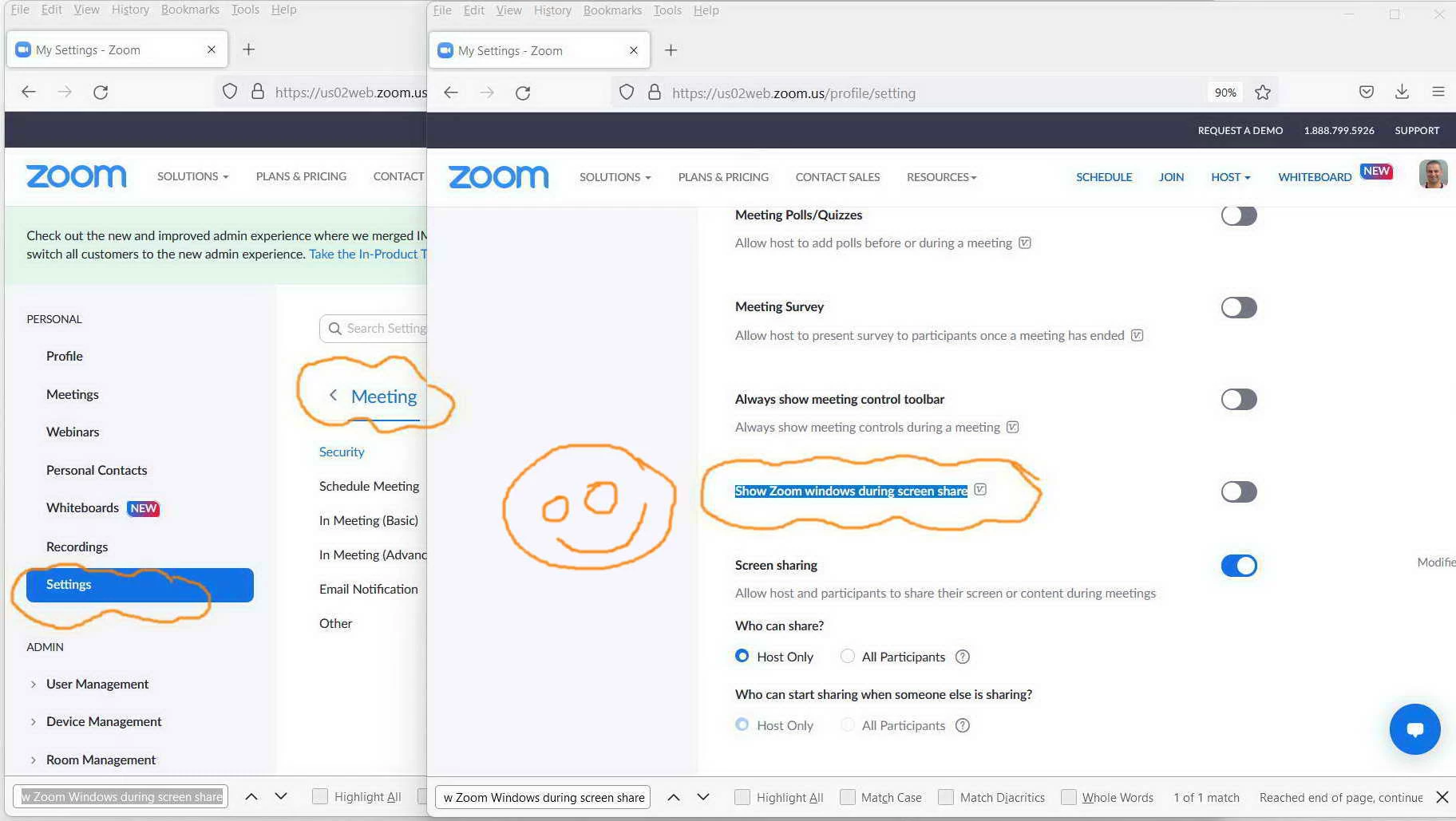Click info icon next to Meeting Survey description

(1137, 335)
